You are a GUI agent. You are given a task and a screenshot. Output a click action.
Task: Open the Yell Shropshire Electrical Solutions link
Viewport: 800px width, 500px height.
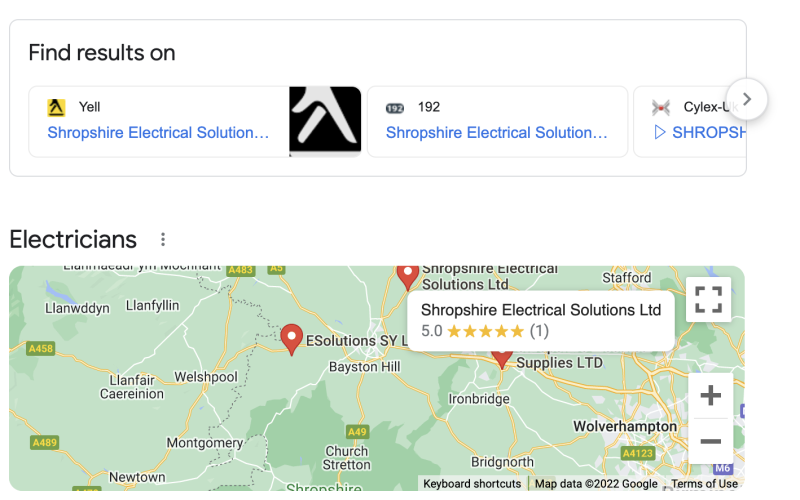point(158,133)
